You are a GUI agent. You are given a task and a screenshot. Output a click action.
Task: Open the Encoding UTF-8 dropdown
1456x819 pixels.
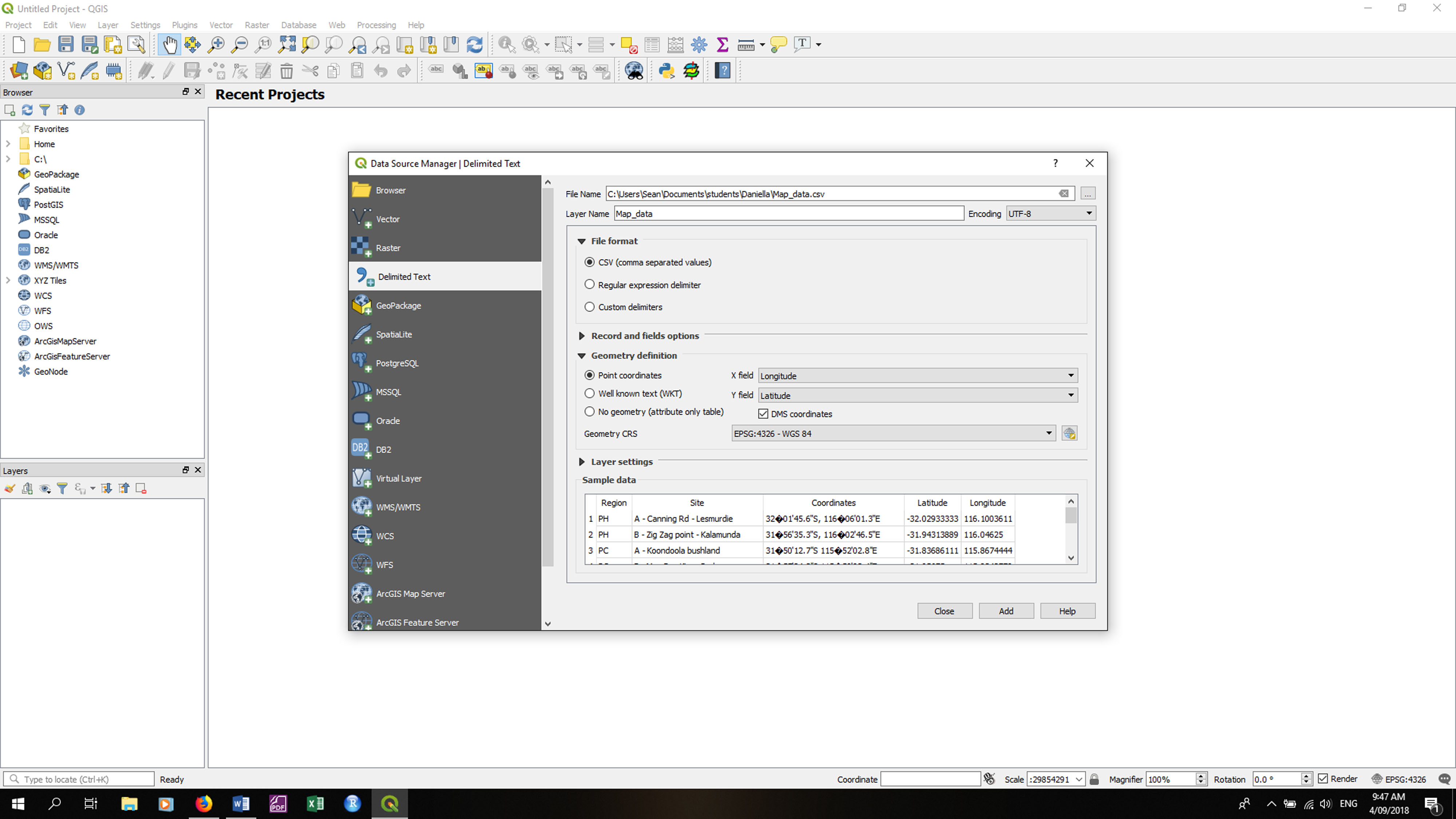click(x=1051, y=214)
